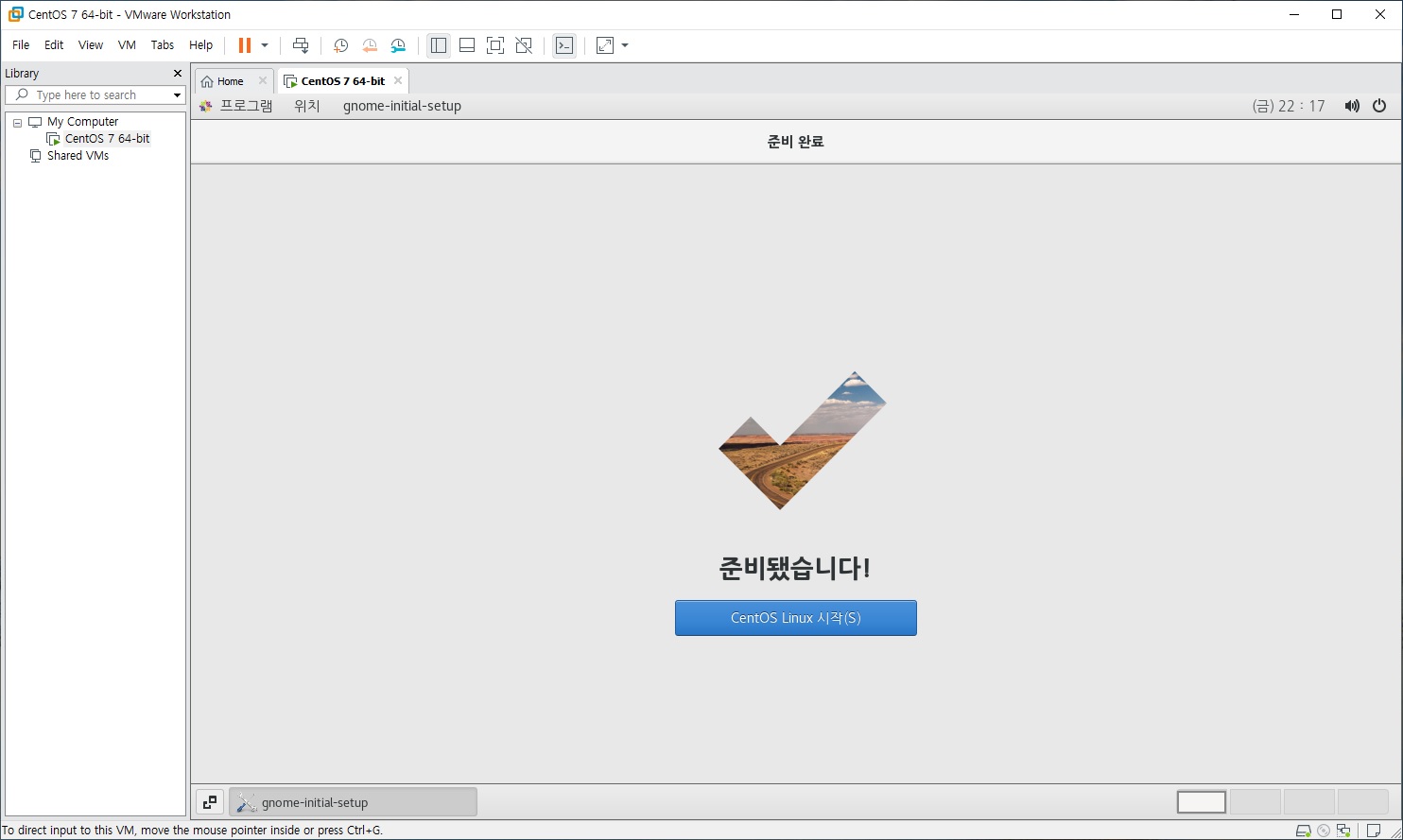
Task: Revert the VM to its previous snapshot
Action: [370, 45]
